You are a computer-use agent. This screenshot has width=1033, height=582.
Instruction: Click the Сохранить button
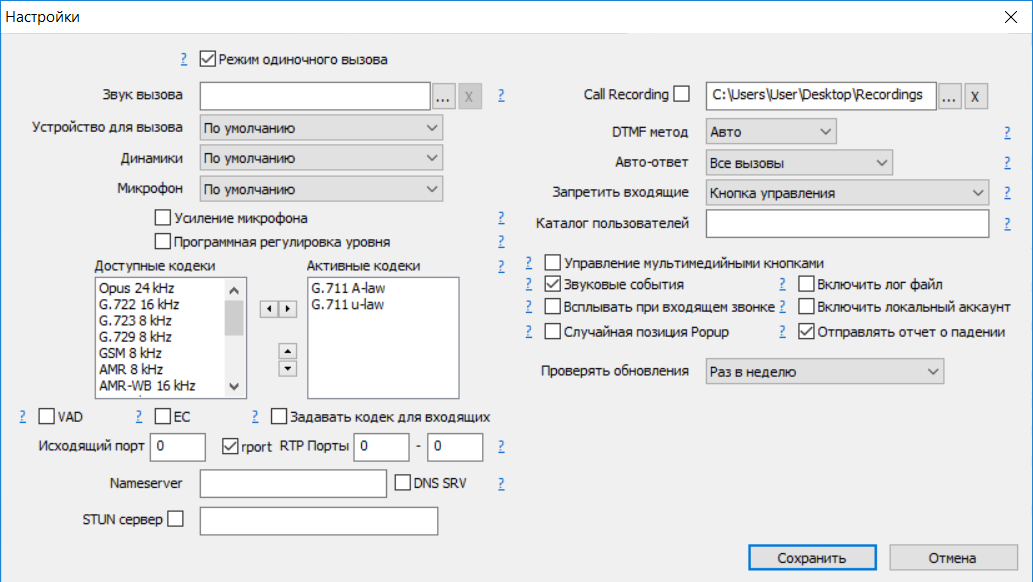(x=813, y=557)
